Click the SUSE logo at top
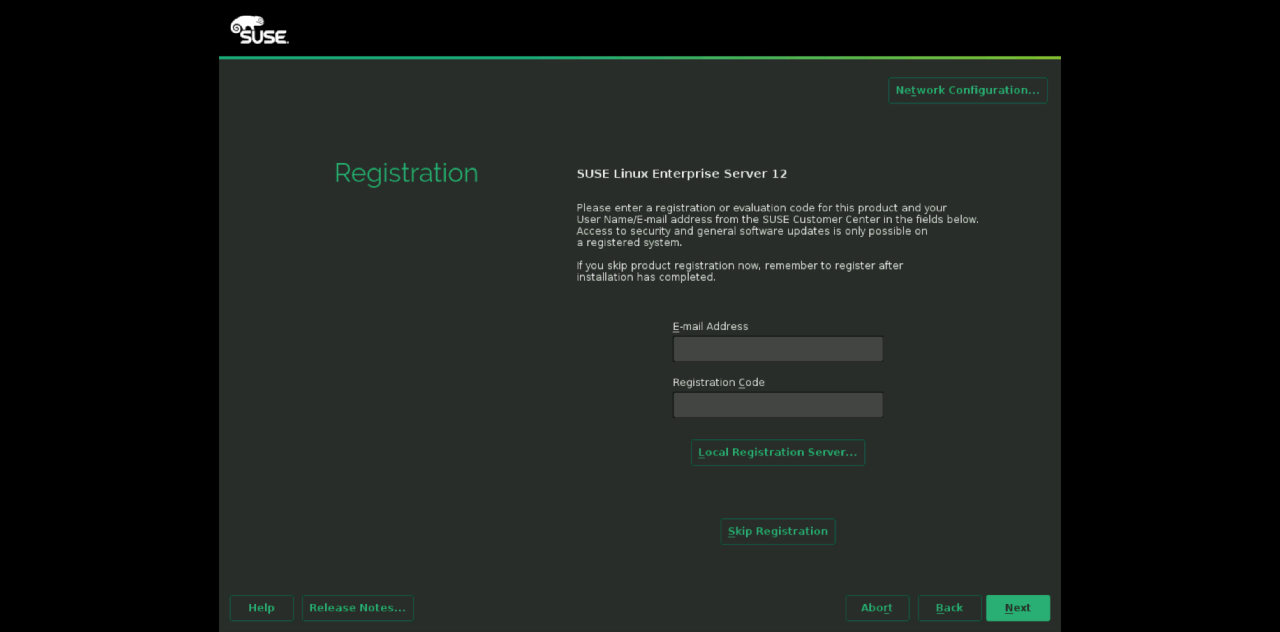This screenshot has width=1280, height=632. click(259, 29)
